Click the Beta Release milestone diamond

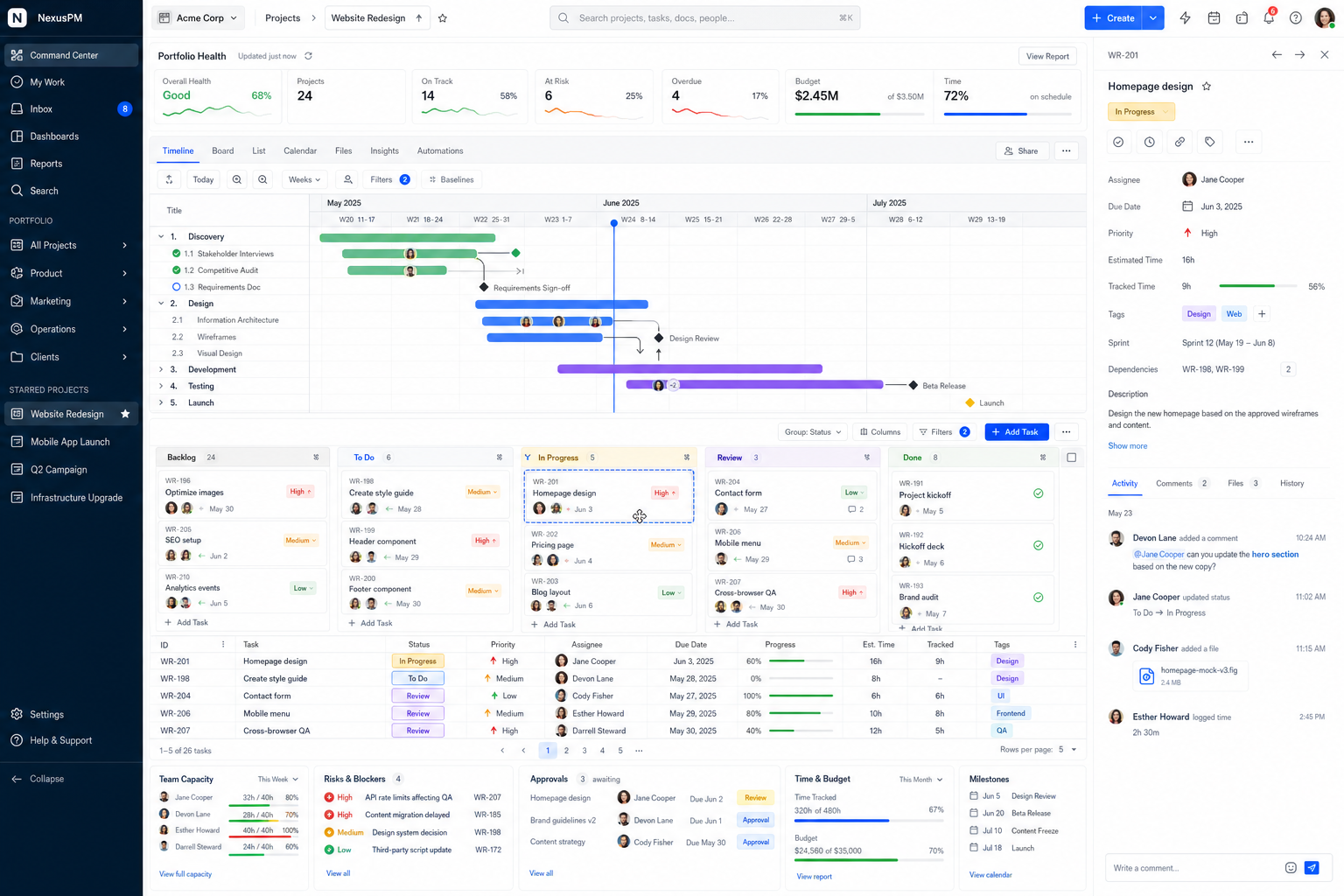coord(913,385)
